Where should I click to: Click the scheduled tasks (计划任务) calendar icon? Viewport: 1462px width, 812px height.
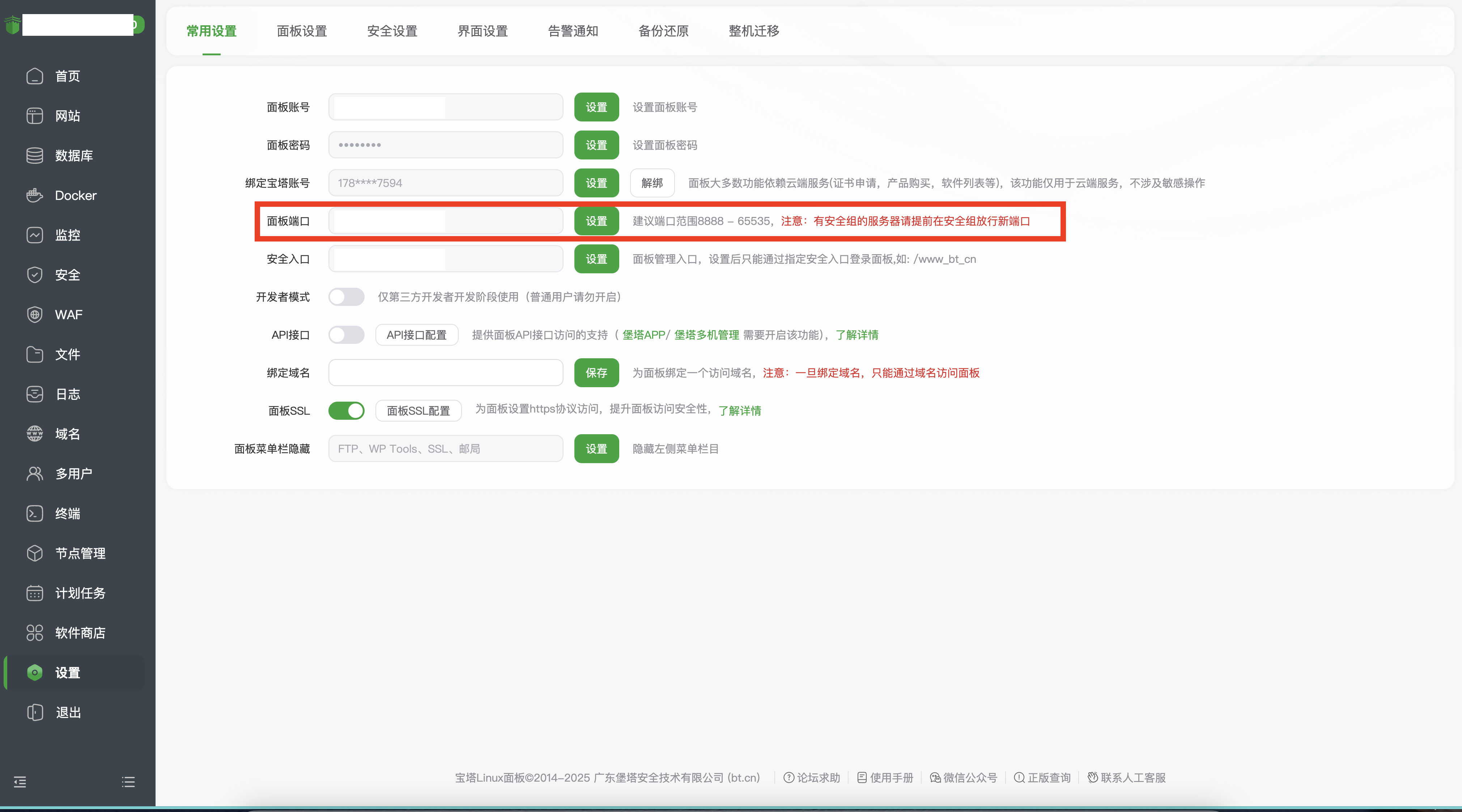click(x=35, y=593)
